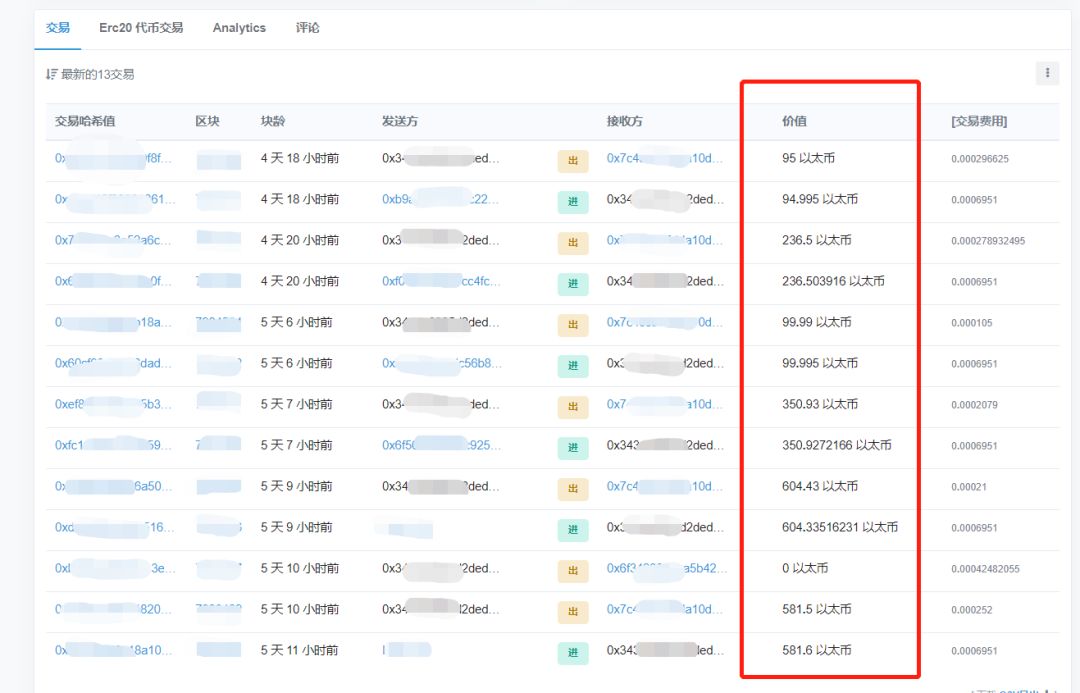This screenshot has width=1080, height=693.
Task: Click the 出 badge in the 0 以太币 row
Action: (x=573, y=570)
